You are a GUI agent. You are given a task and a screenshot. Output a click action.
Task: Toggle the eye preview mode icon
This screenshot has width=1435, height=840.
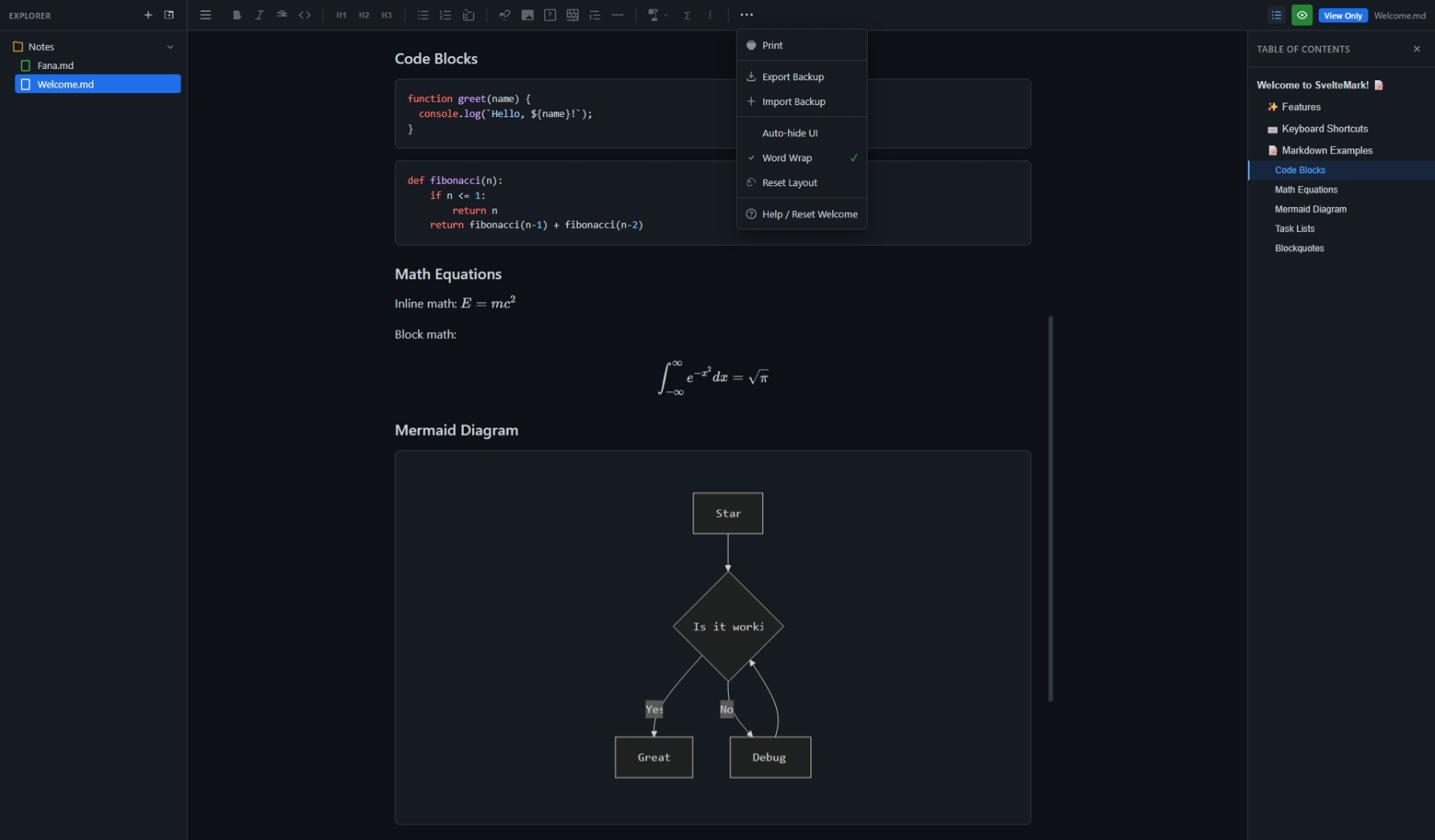1302,14
